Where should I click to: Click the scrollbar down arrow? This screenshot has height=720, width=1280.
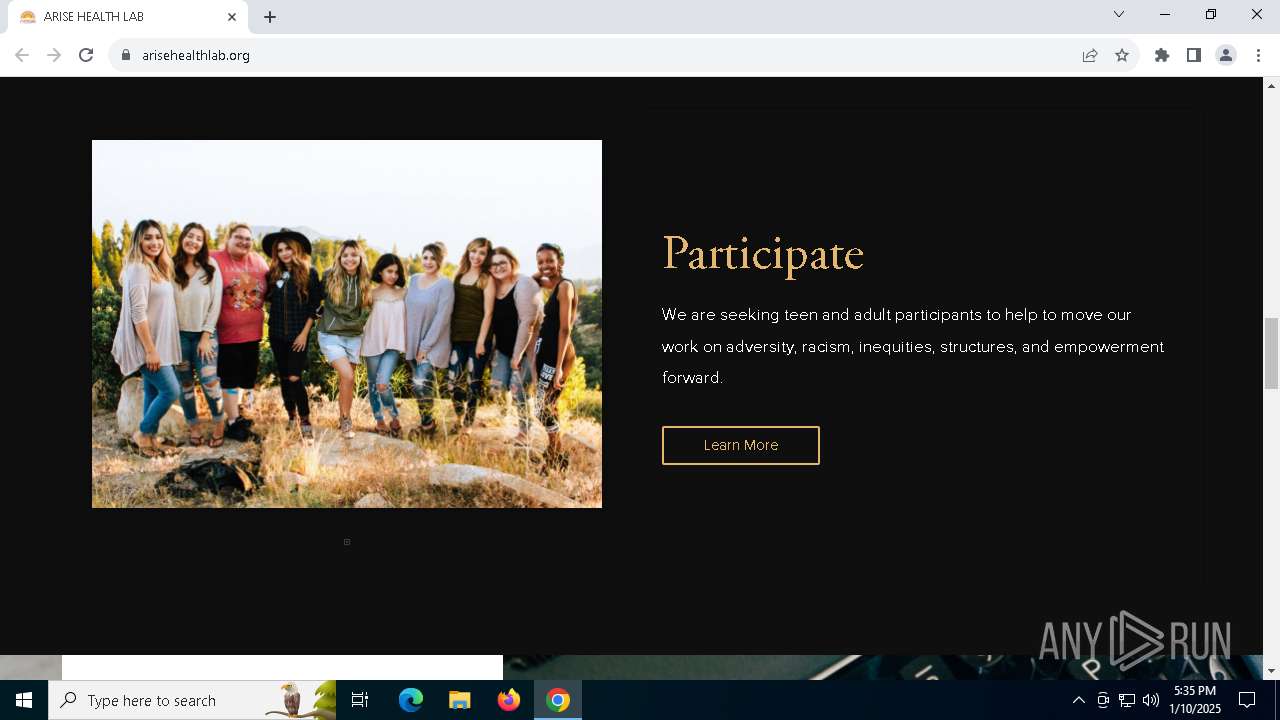coord(1271,671)
